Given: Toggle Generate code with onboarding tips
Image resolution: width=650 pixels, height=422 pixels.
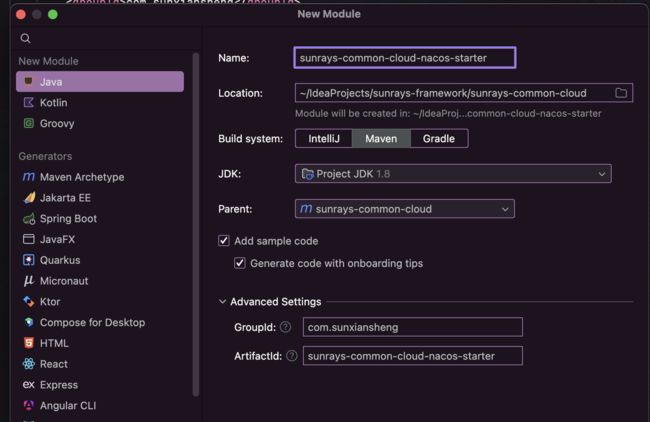Looking at the screenshot, I should (x=240, y=263).
